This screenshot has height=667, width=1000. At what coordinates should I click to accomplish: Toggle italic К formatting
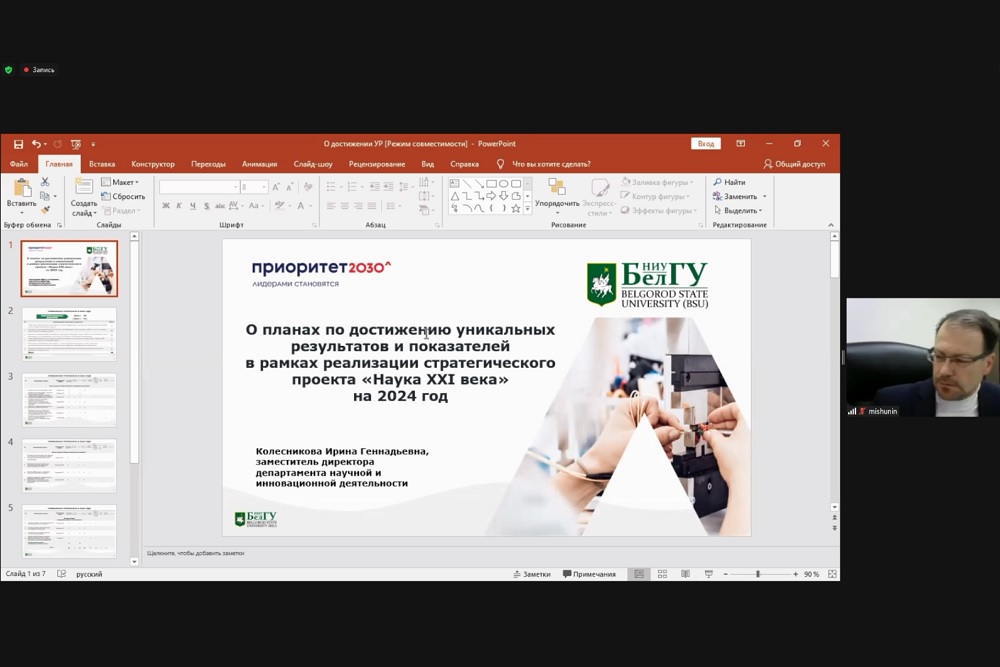tap(179, 206)
